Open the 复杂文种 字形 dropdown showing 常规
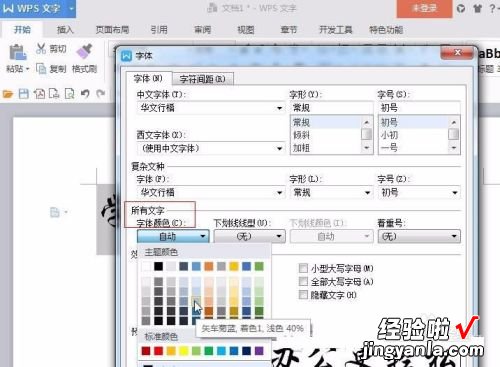500x367 pixels. point(331,192)
